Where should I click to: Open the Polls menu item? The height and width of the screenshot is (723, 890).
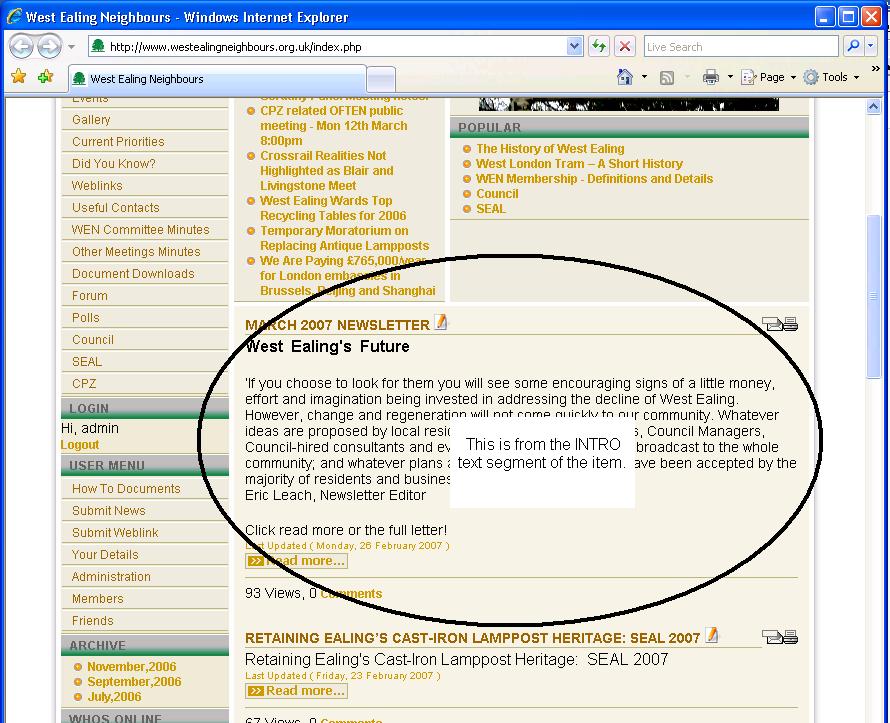86,318
